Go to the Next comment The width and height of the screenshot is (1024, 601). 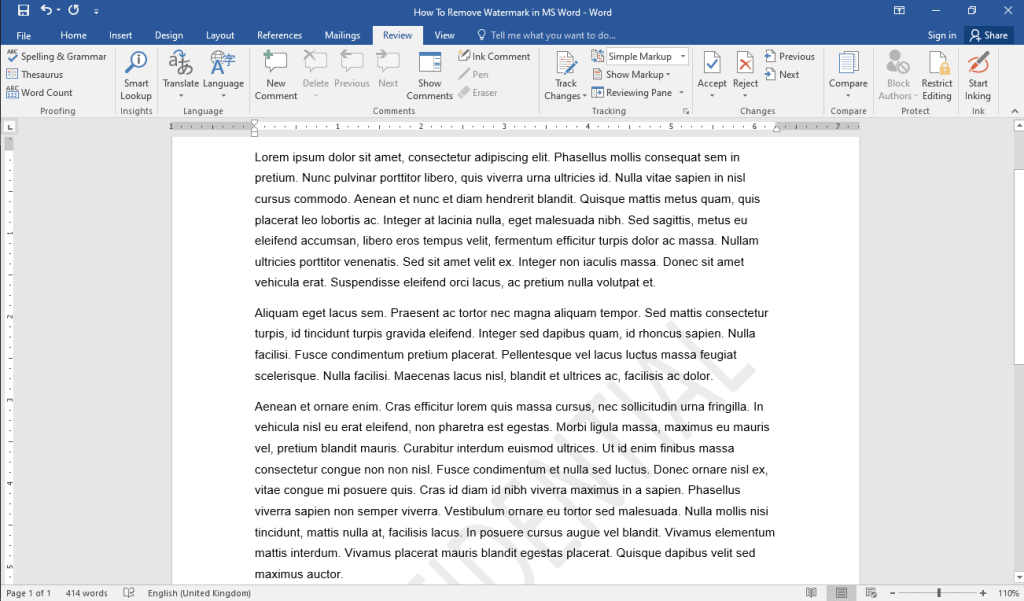click(x=388, y=71)
